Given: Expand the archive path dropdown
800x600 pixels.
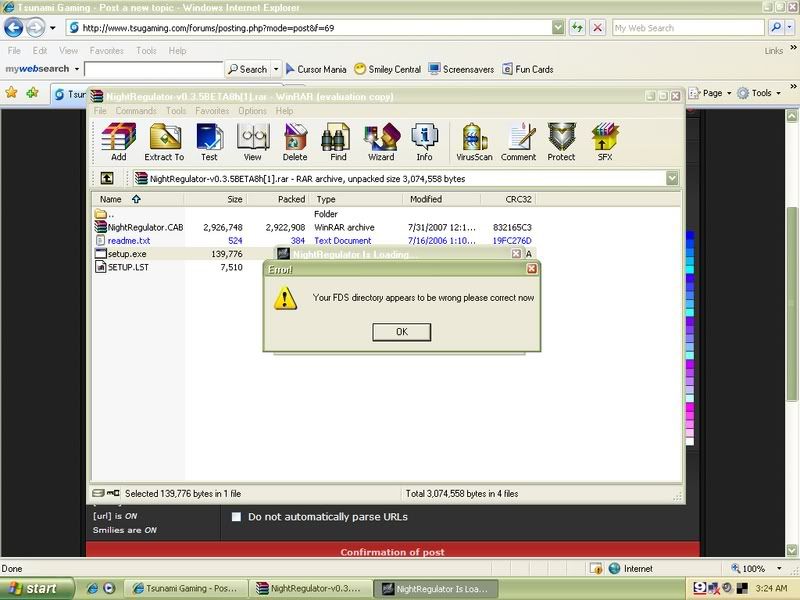Looking at the screenshot, I should [673, 178].
